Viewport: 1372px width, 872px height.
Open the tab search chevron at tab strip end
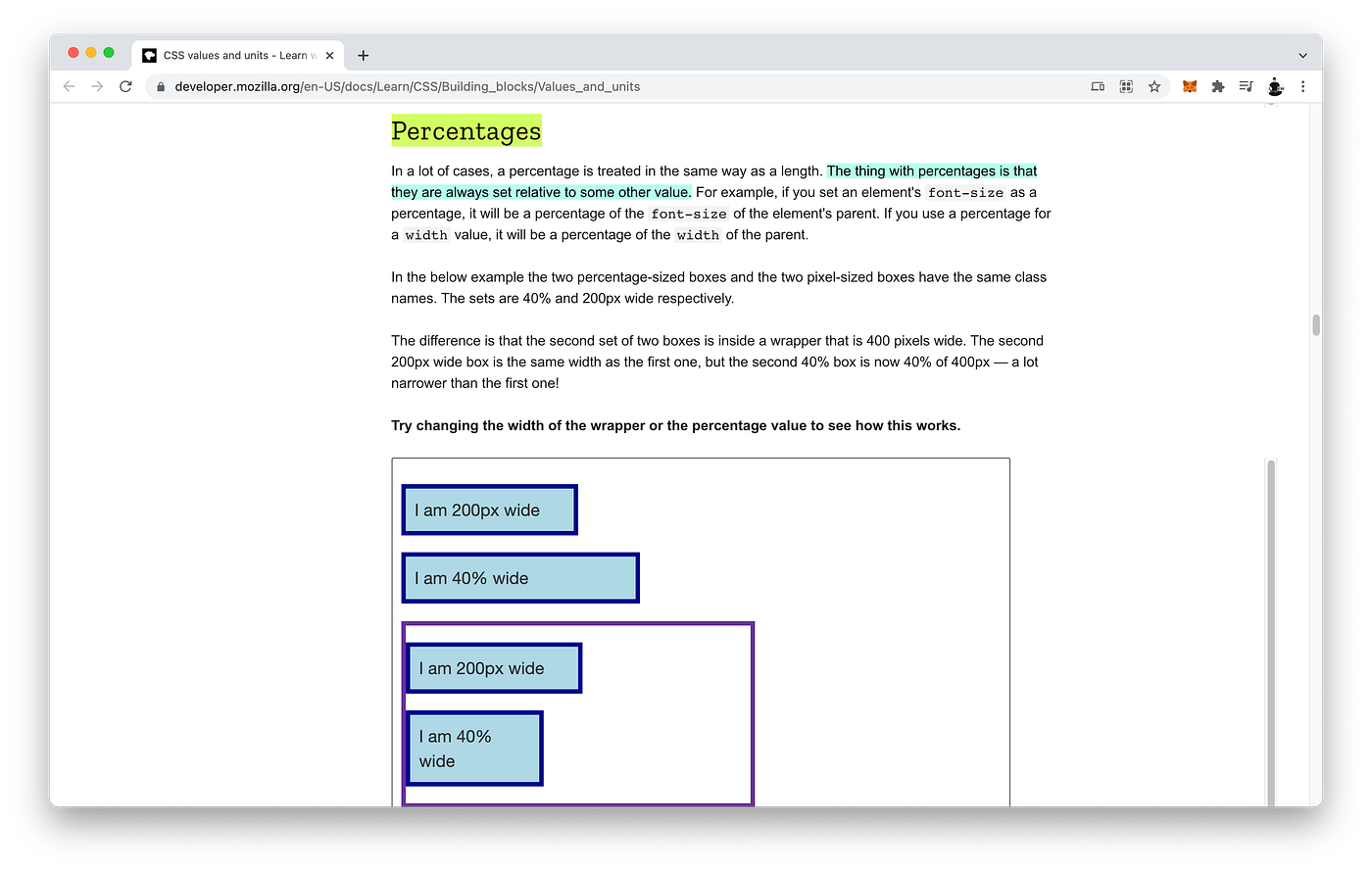coord(1302,55)
